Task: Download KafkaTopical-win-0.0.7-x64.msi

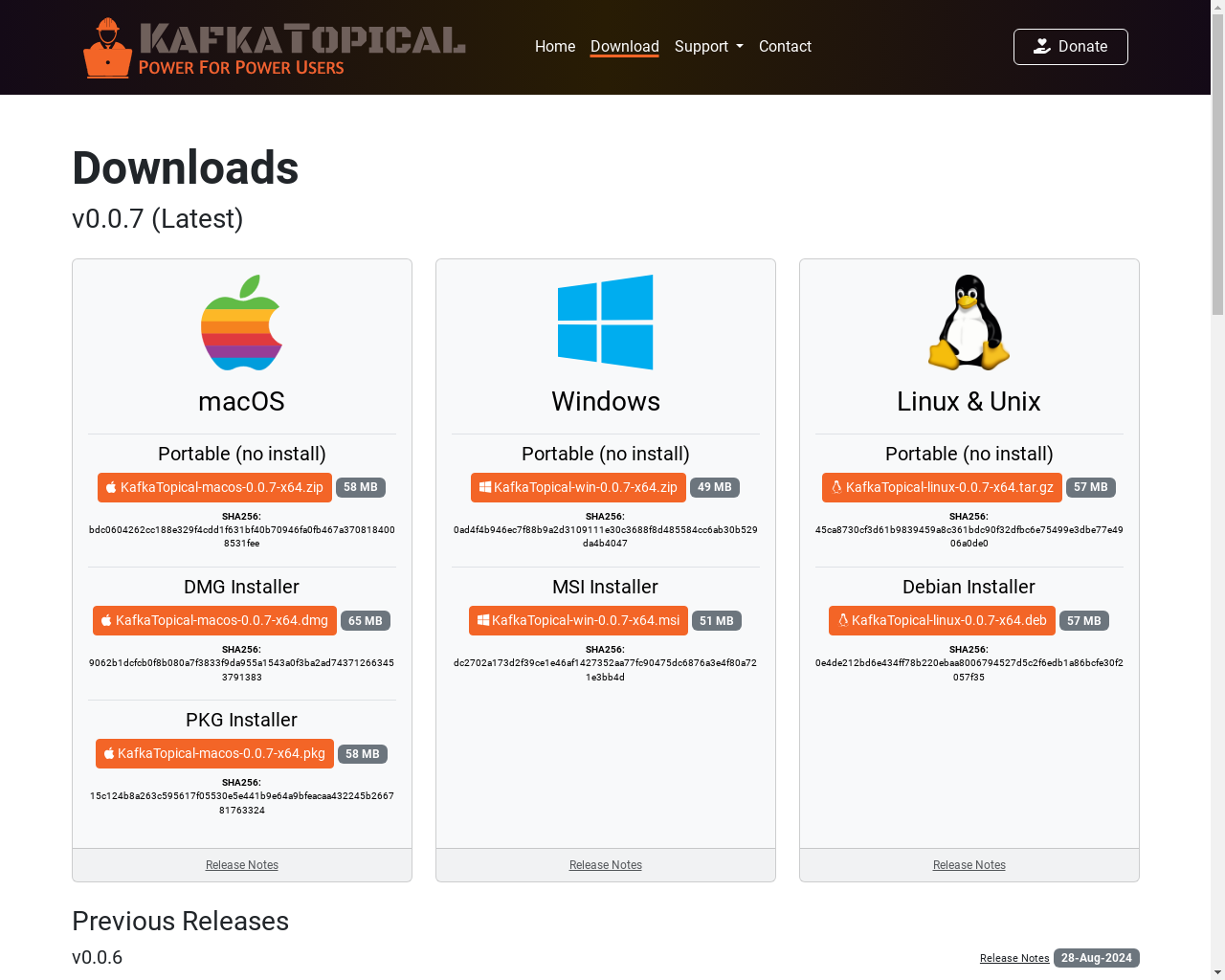Action: click(578, 620)
